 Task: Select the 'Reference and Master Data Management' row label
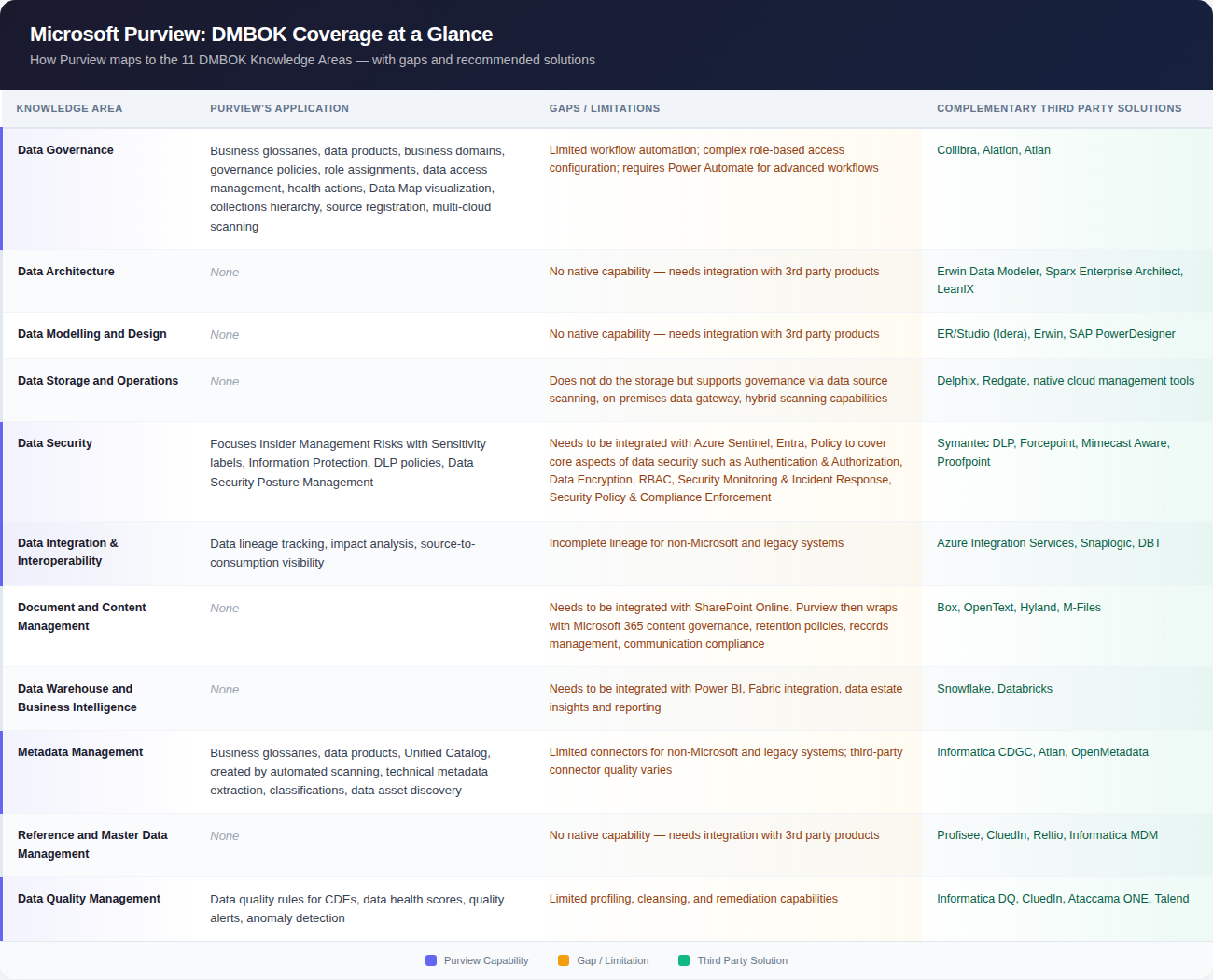coord(92,845)
